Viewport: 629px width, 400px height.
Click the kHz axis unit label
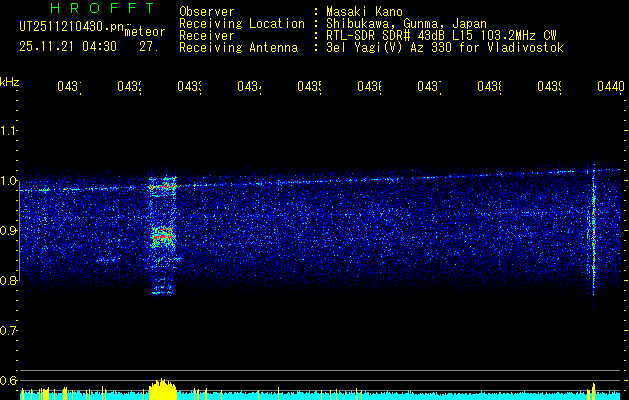coord(10,82)
